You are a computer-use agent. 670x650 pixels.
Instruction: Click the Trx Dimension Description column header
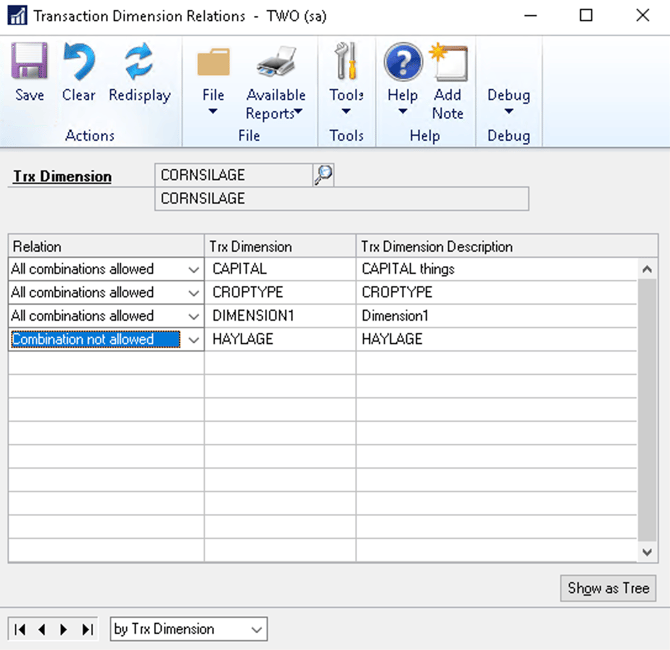coord(507,246)
